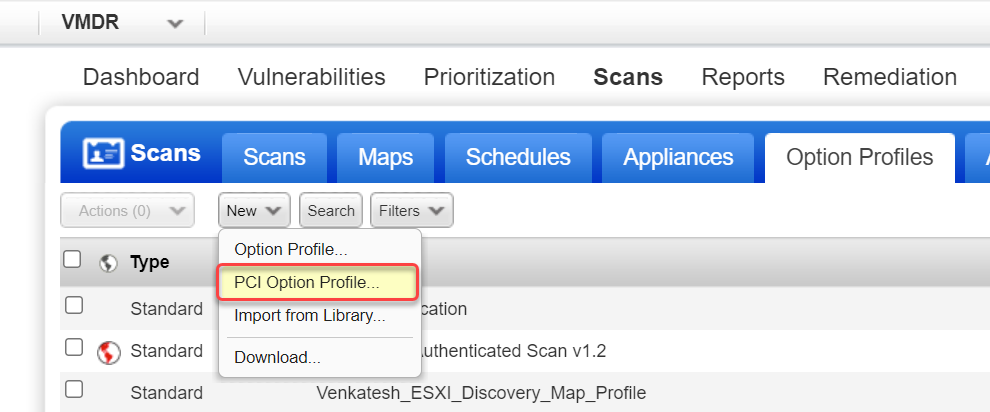
Task: Collapse the New dropdown button
Action: pos(254,210)
